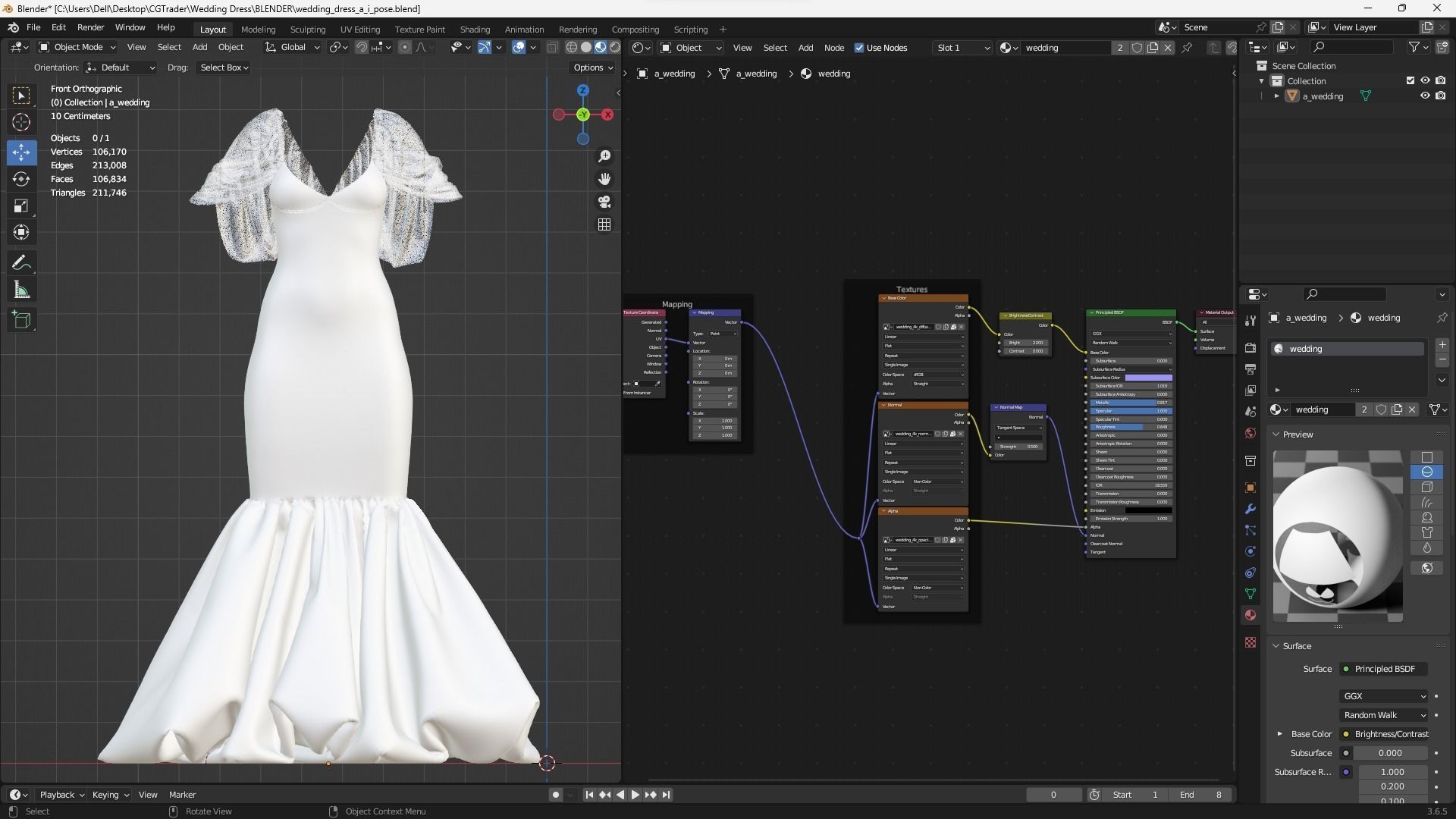Click the Keying timeline button
This screenshot has height=819, width=1456.
[x=110, y=795]
